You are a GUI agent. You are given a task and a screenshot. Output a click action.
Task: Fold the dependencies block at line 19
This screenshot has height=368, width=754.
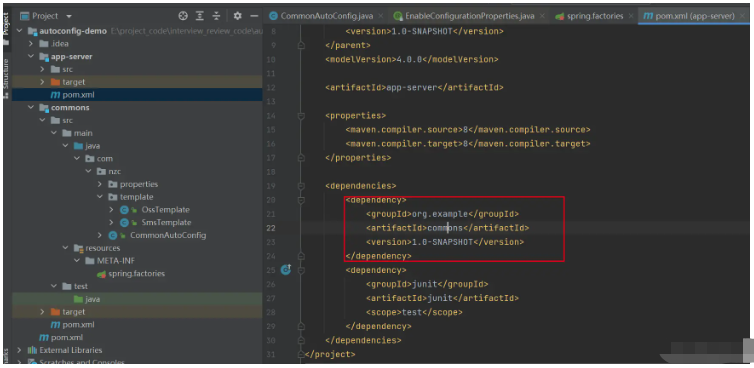pos(302,186)
